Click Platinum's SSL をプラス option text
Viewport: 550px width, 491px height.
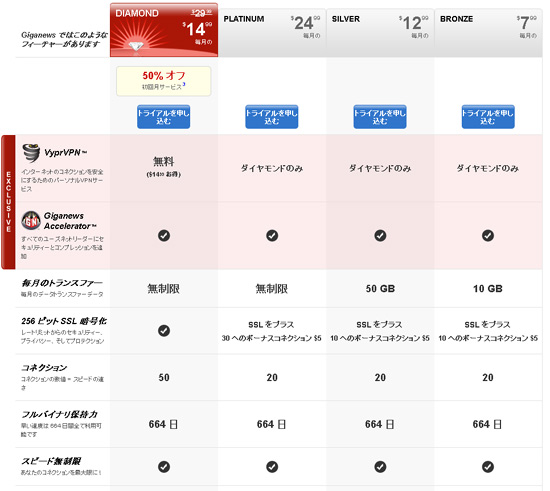coord(271,325)
